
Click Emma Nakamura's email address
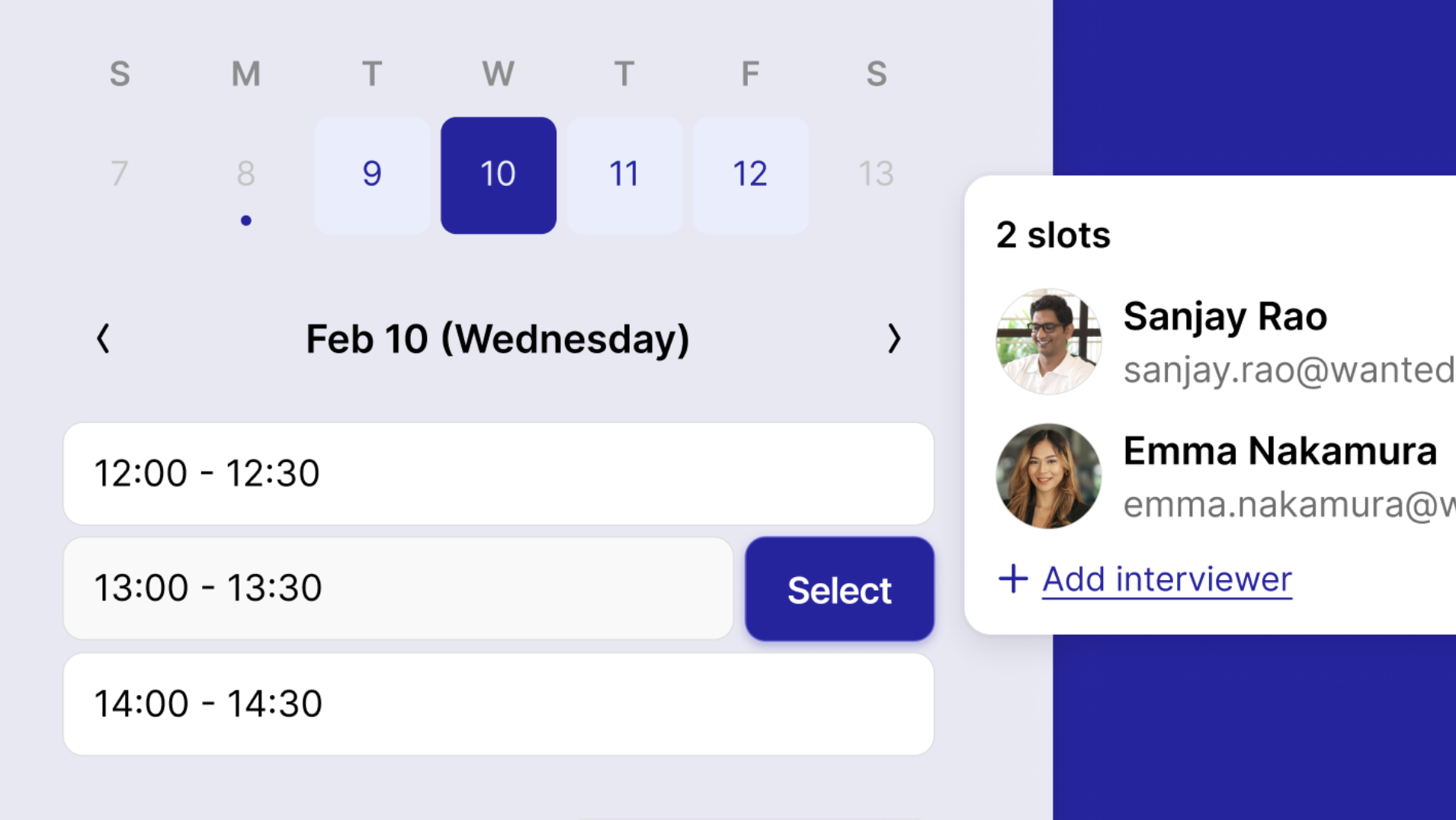click(x=1288, y=504)
